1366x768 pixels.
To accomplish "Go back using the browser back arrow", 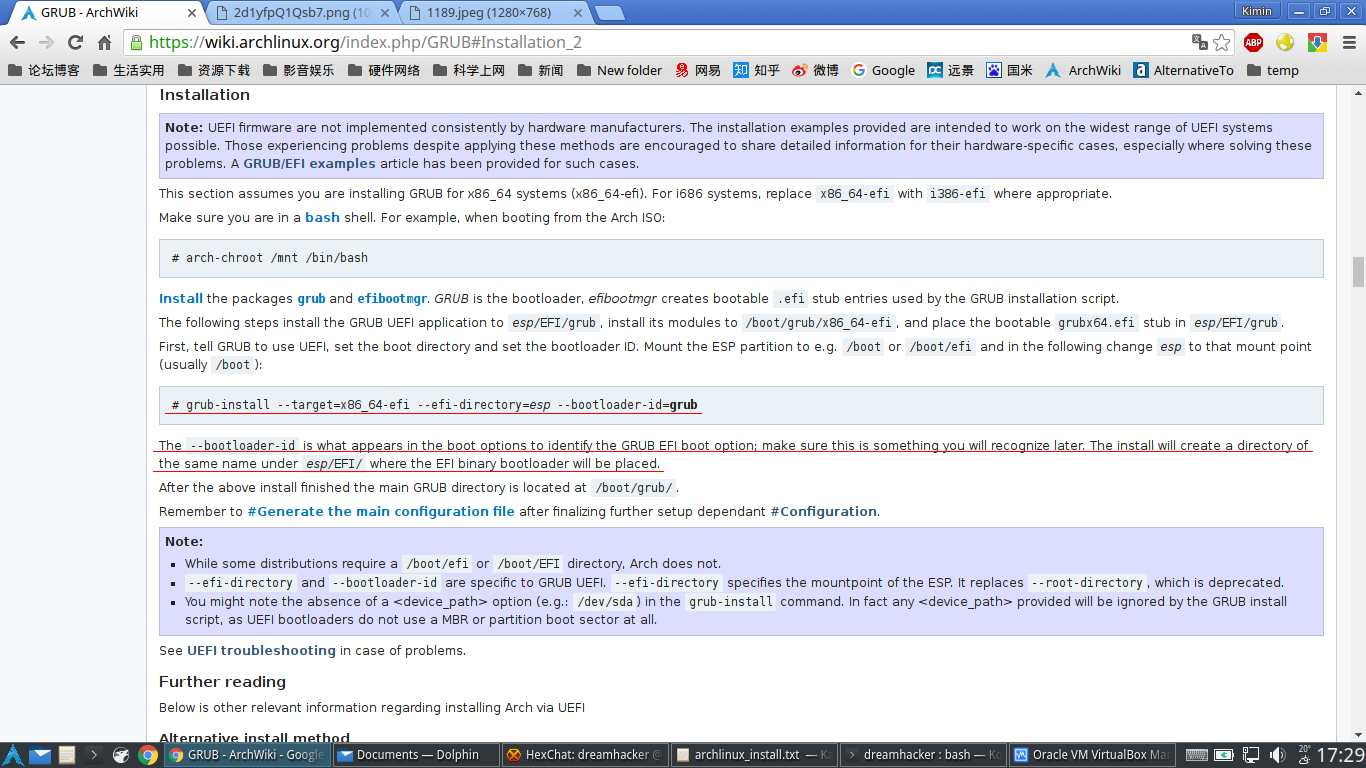I will (x=17, y=42).
